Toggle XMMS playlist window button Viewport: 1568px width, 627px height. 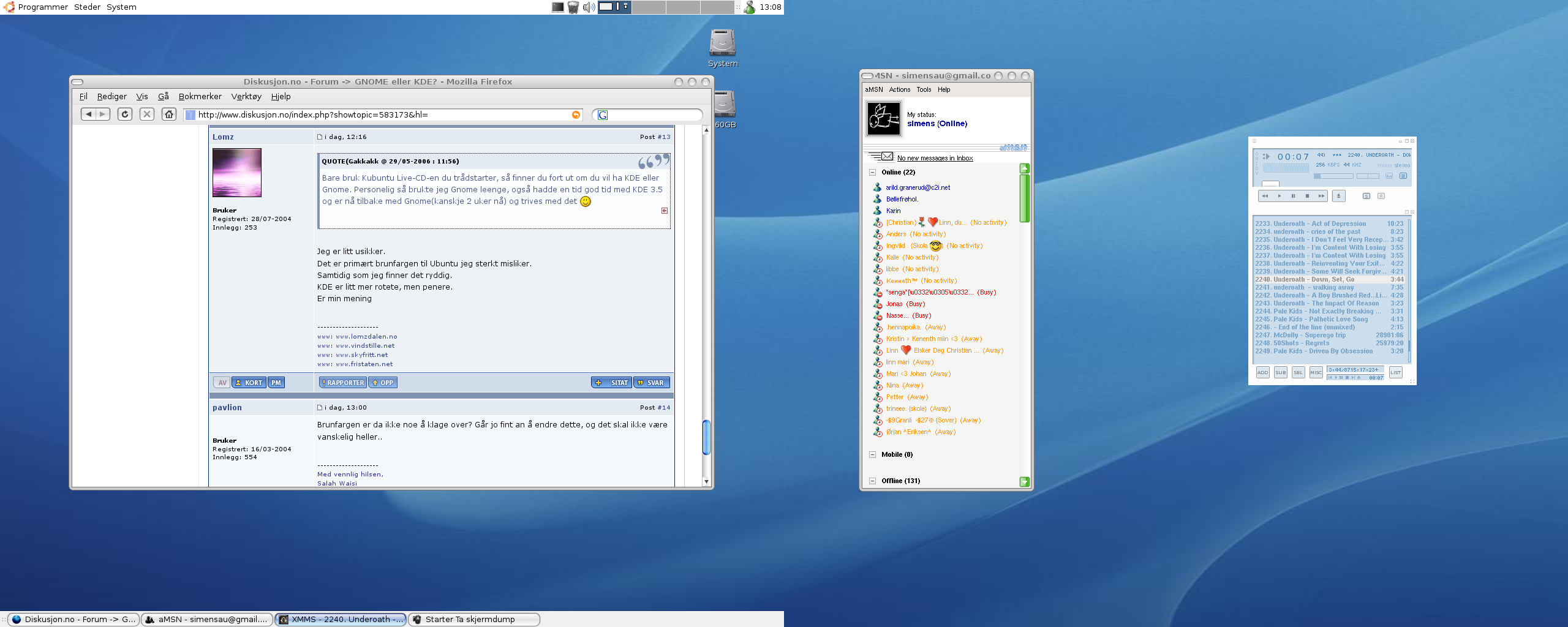(1403, 176)
